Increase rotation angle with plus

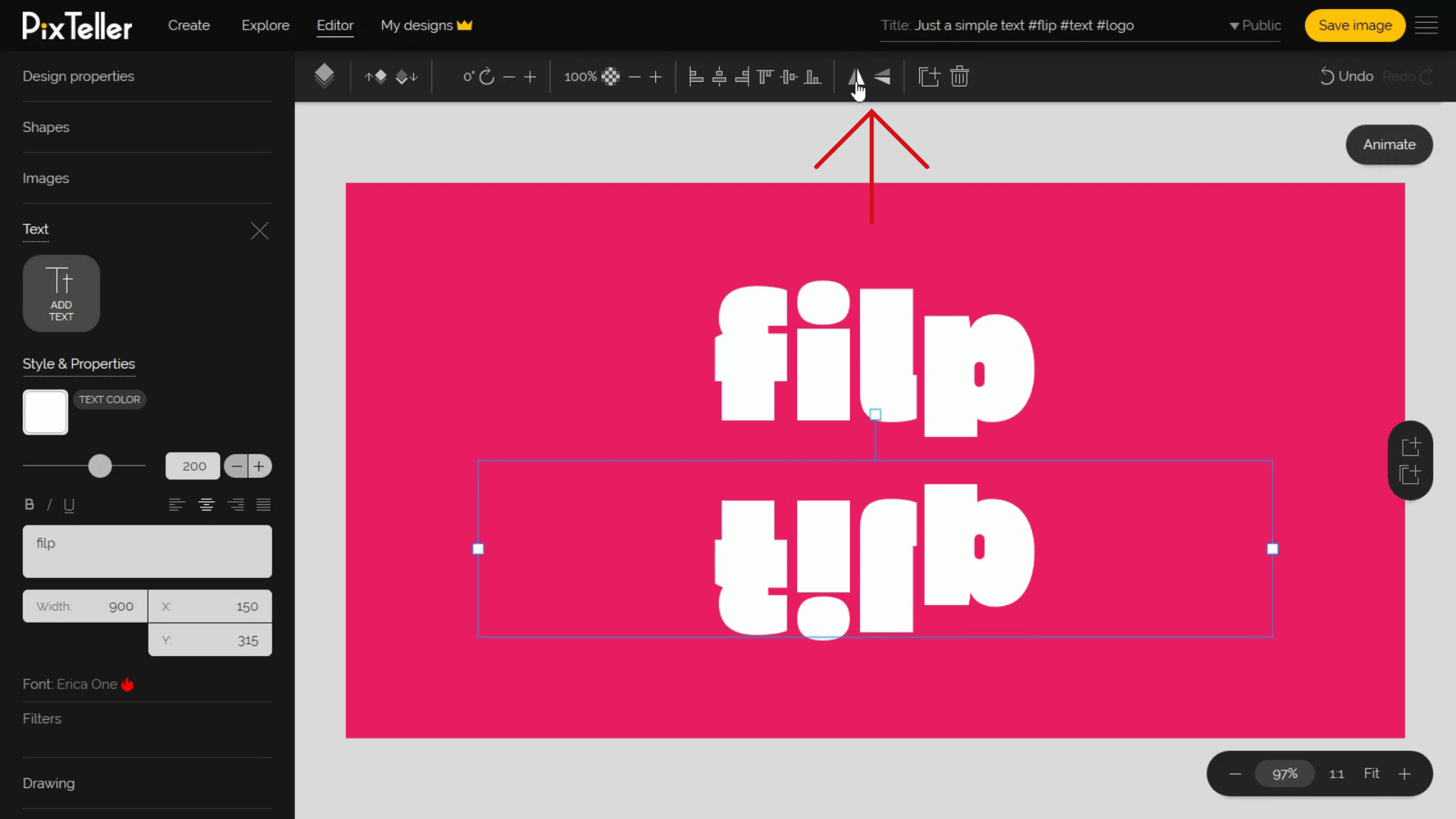530,77
